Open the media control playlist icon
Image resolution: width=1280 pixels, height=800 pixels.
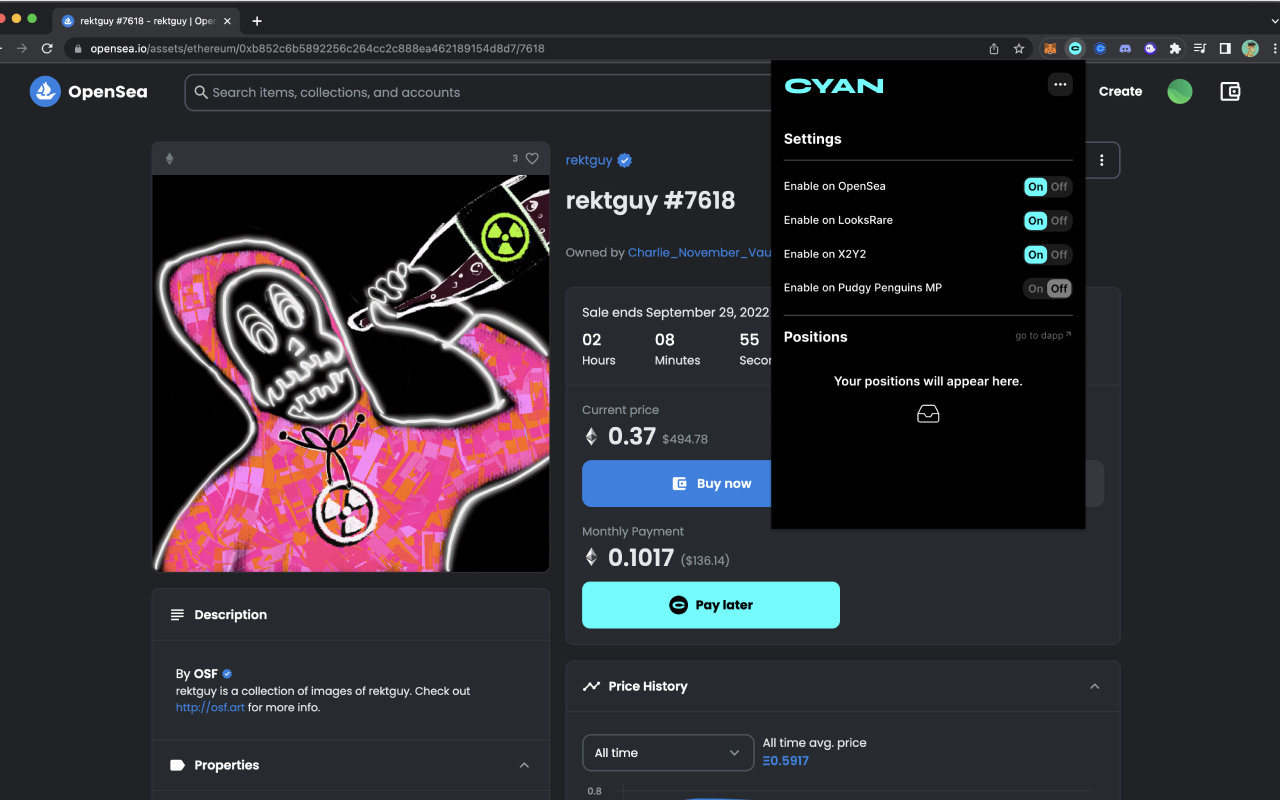(1200, 48)
